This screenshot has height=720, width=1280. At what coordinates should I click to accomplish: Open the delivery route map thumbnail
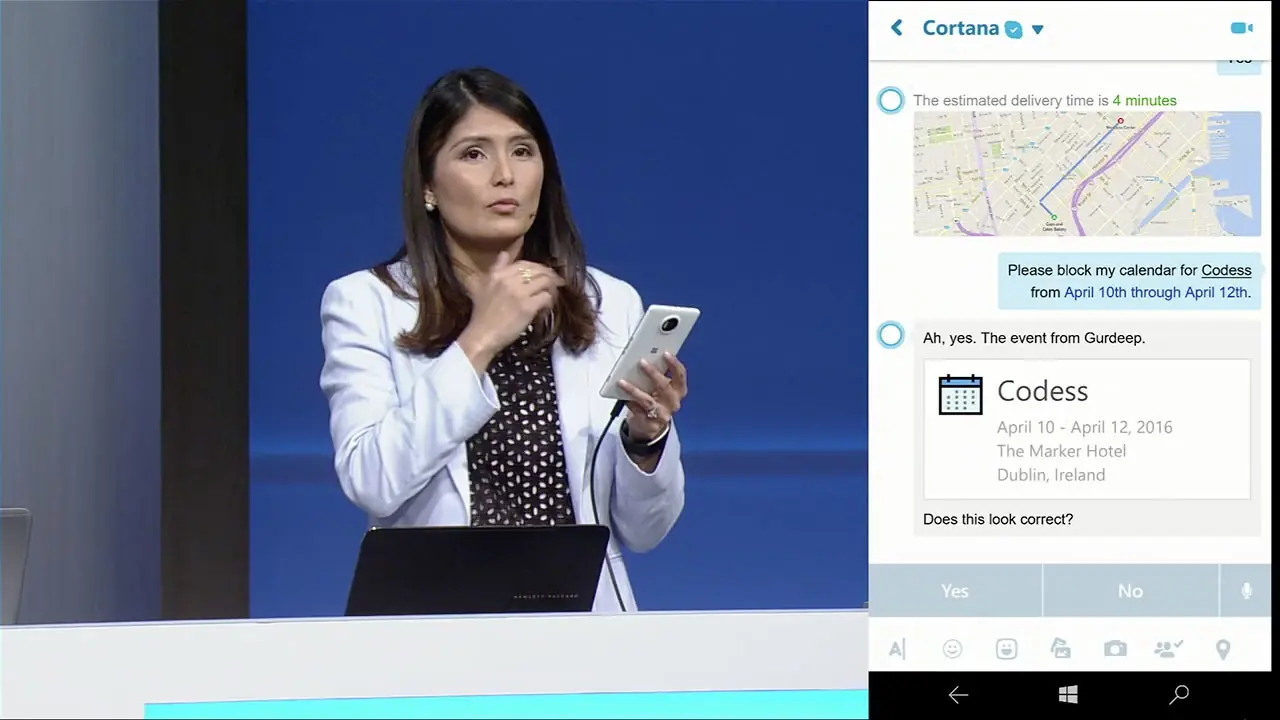coord(1087,173)
